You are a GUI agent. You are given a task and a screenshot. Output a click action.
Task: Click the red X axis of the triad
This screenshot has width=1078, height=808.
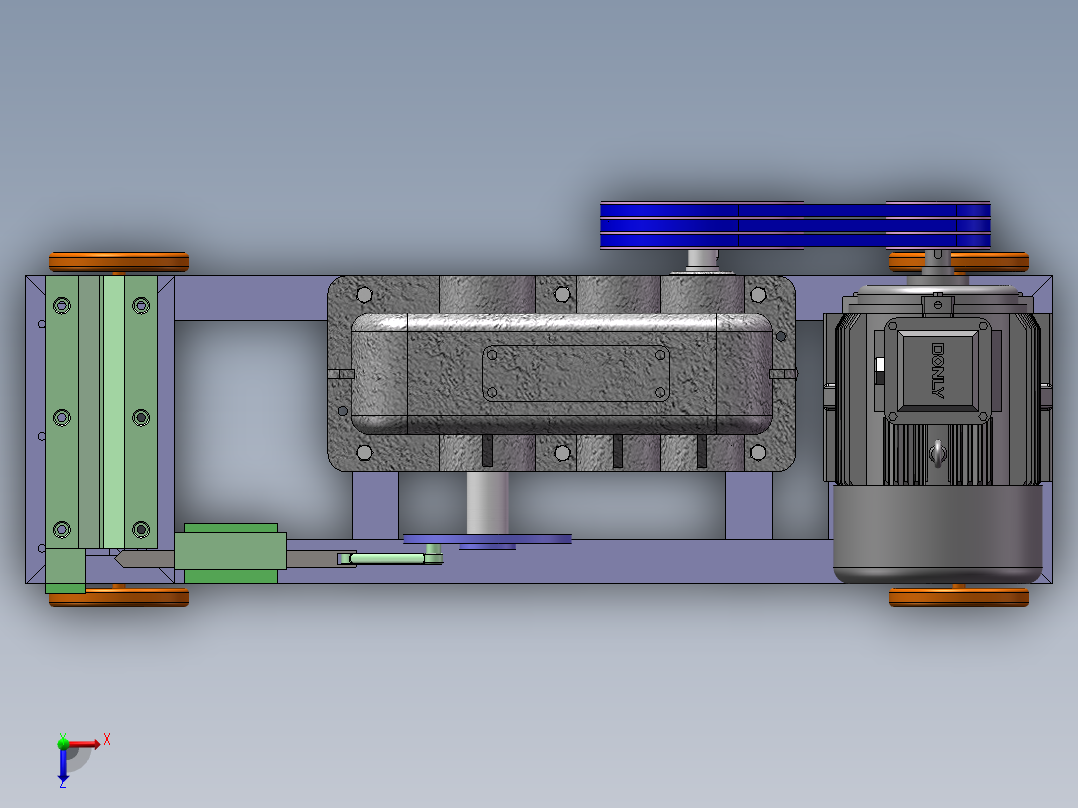[x=84, y=743]
